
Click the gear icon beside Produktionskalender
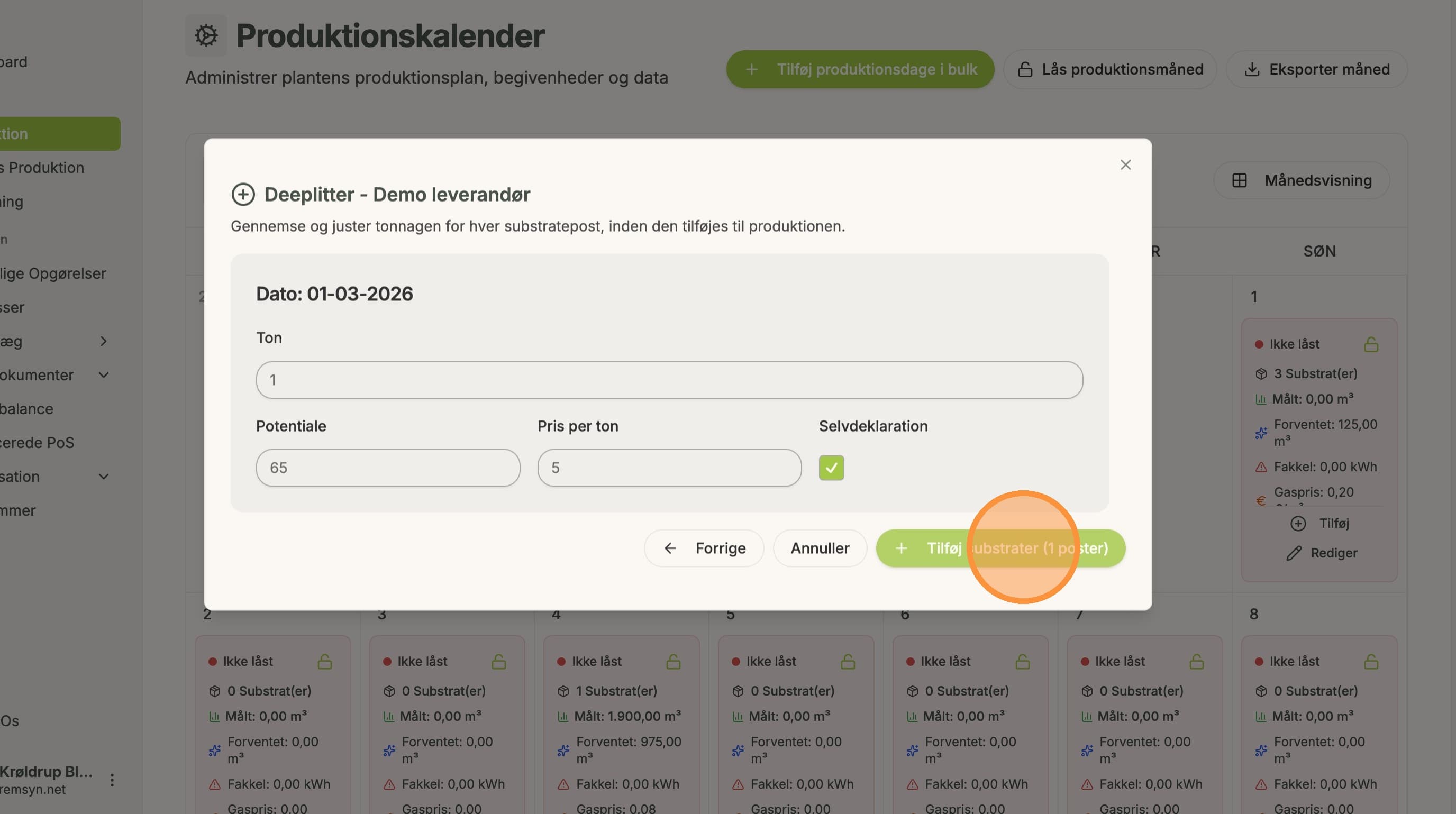pos(206,35)
